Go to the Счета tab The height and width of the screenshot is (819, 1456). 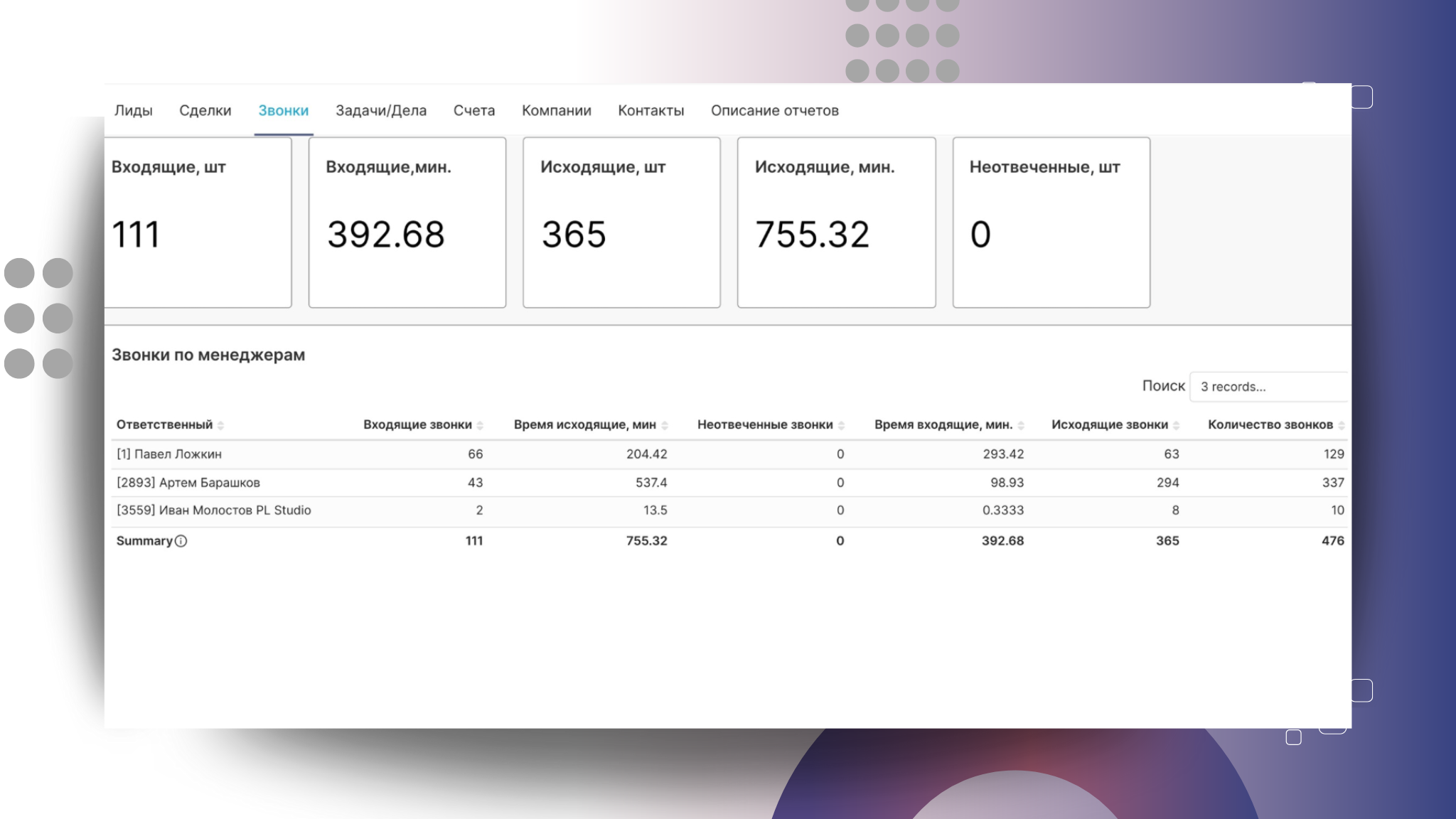474,111
